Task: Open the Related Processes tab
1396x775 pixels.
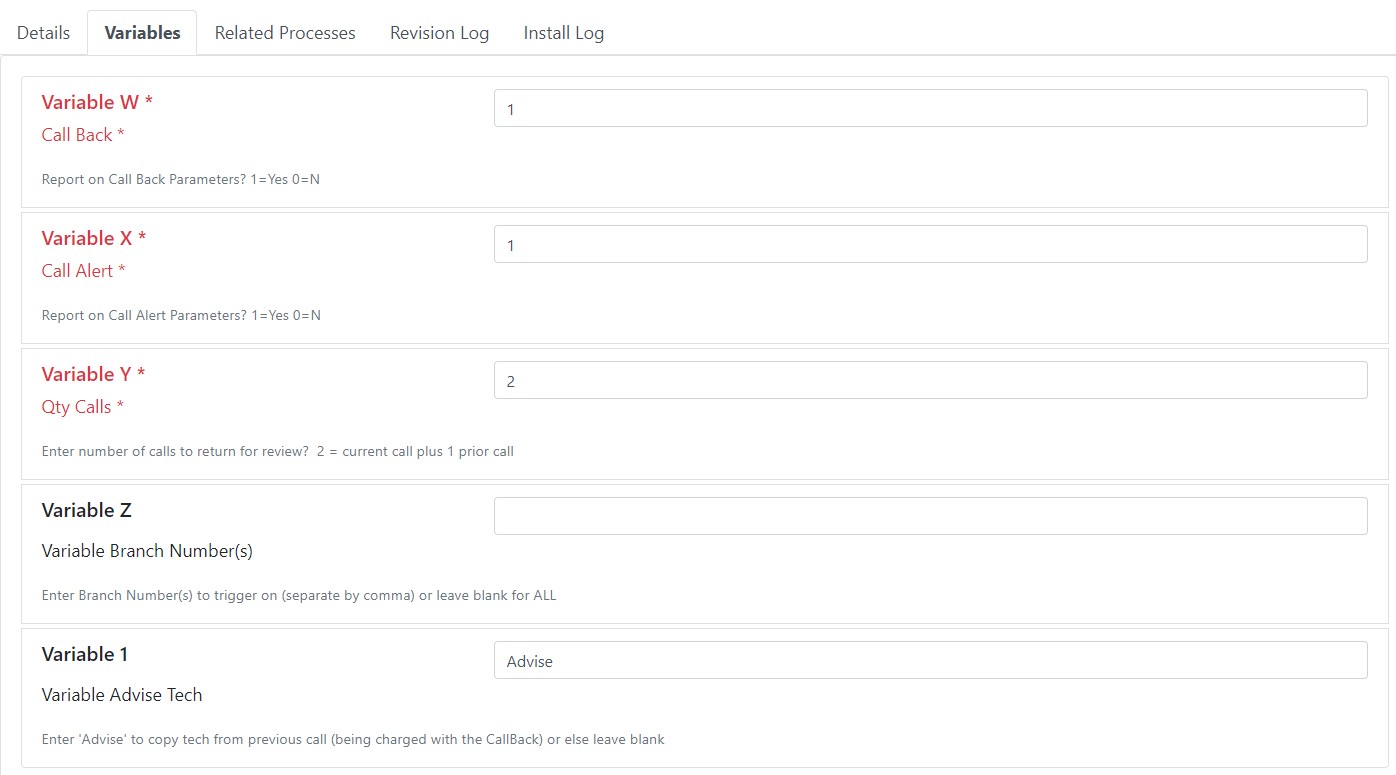Action: click(x=285, y=33)
